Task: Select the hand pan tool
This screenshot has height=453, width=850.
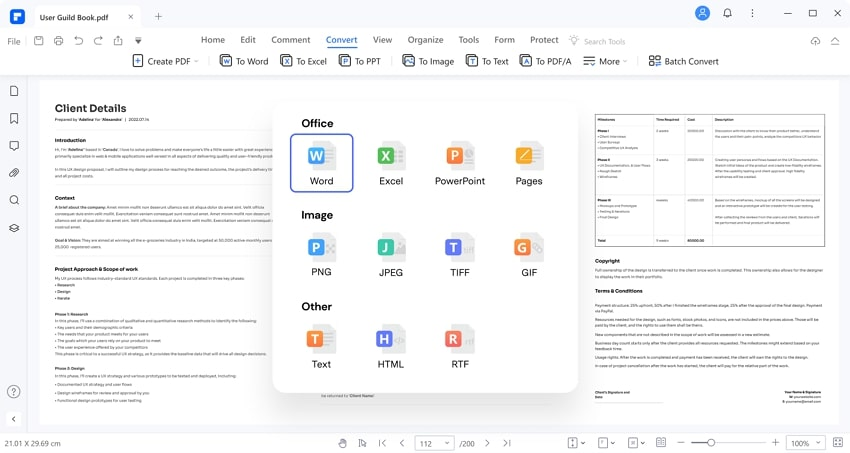Action: [x=342, y=443]
